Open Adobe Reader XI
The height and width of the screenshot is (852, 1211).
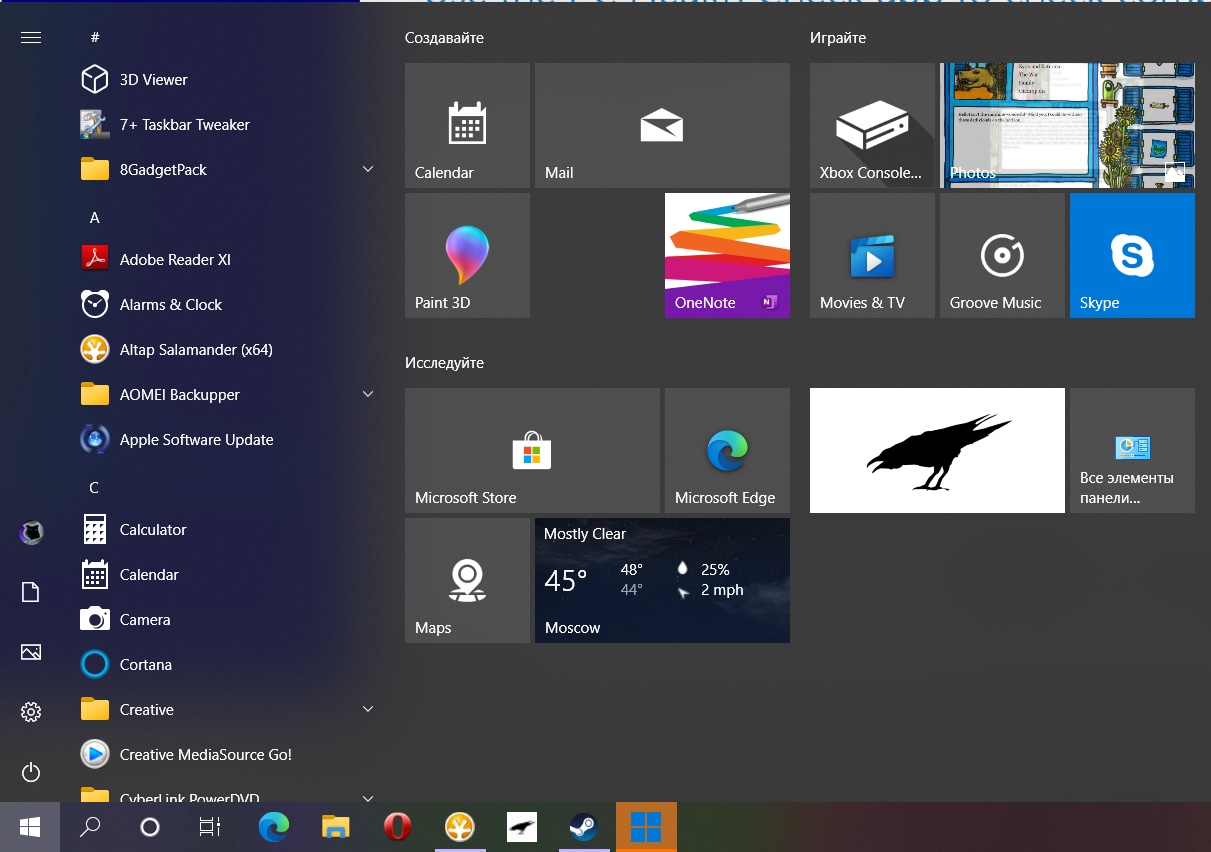[x=228, y=260]
